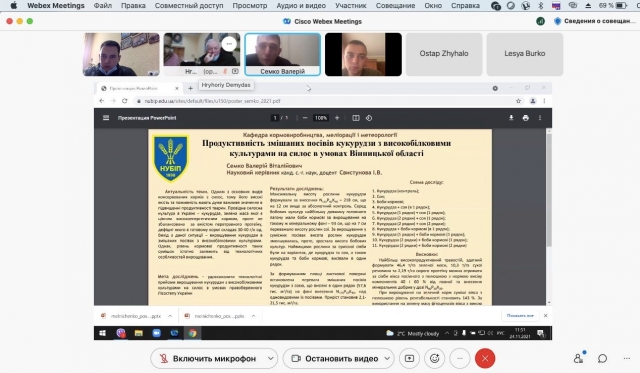Click the weather widget in shared taskbar
The width and height of the screenshot is (640, 373).
click(x=412, y=333)
